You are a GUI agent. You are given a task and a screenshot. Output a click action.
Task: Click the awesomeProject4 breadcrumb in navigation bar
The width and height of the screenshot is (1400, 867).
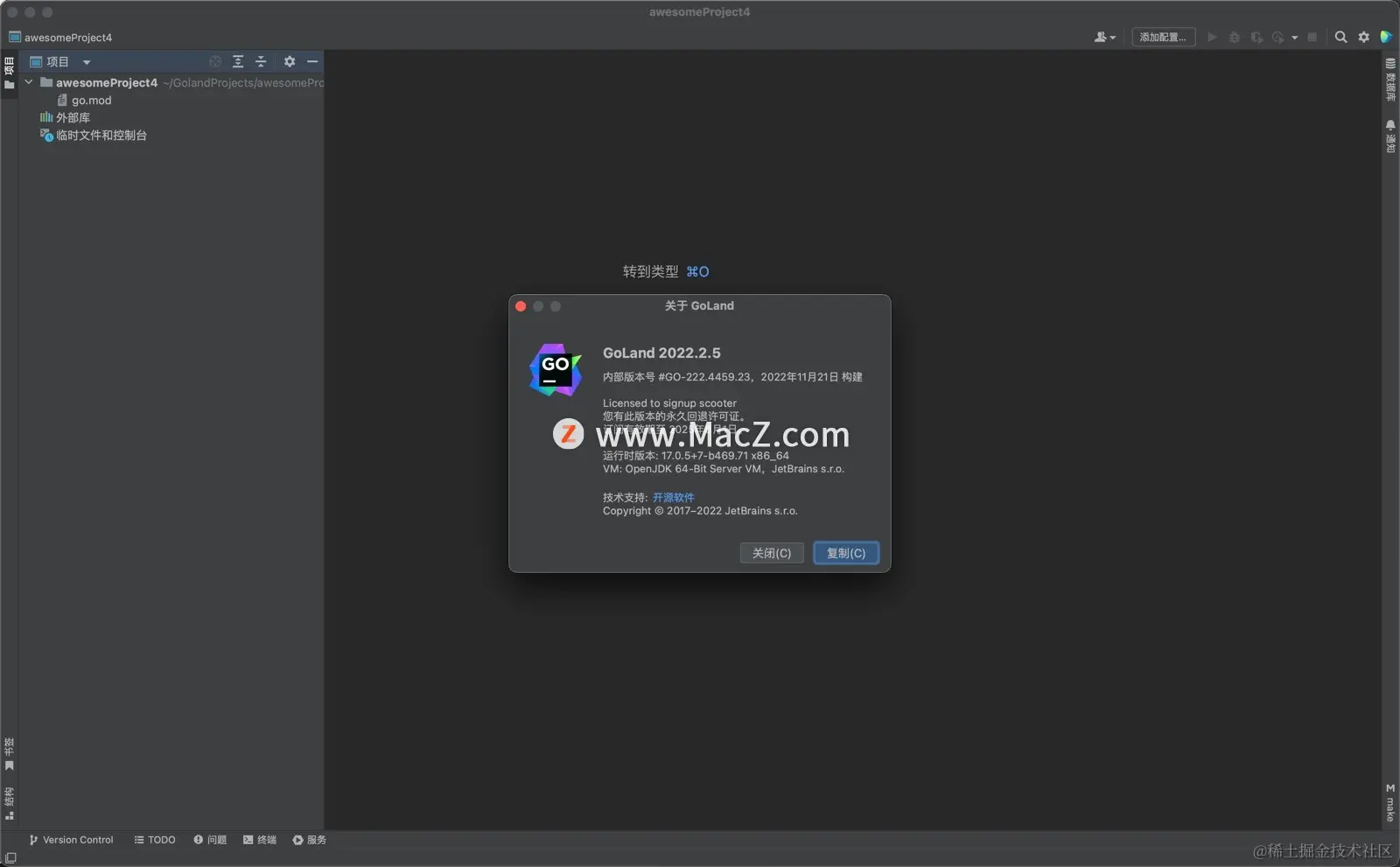(60, 38)
